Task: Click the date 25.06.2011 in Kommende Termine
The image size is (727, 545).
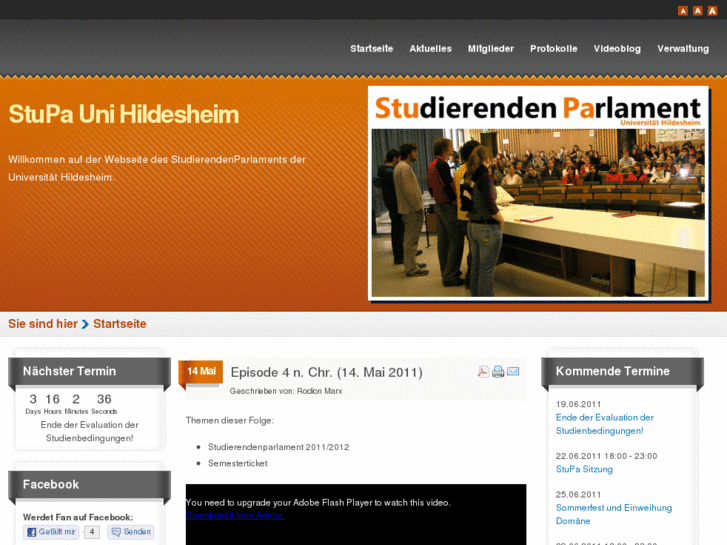Action: [578, 494]
